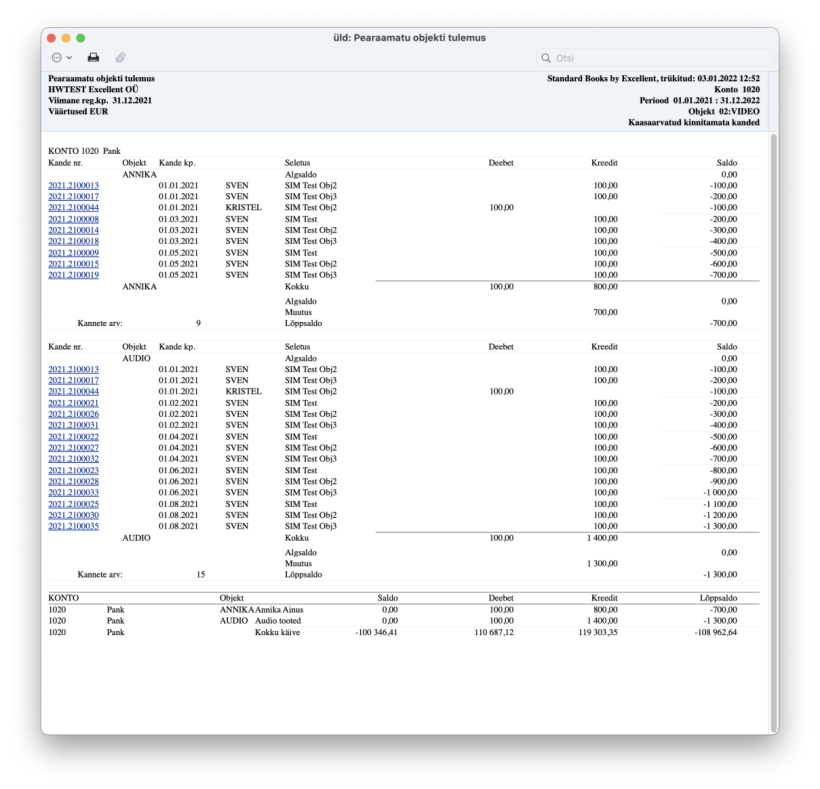Click the opening balance value -100 346,41
This screenshot has height=789, width=820.
click(376, 632)
